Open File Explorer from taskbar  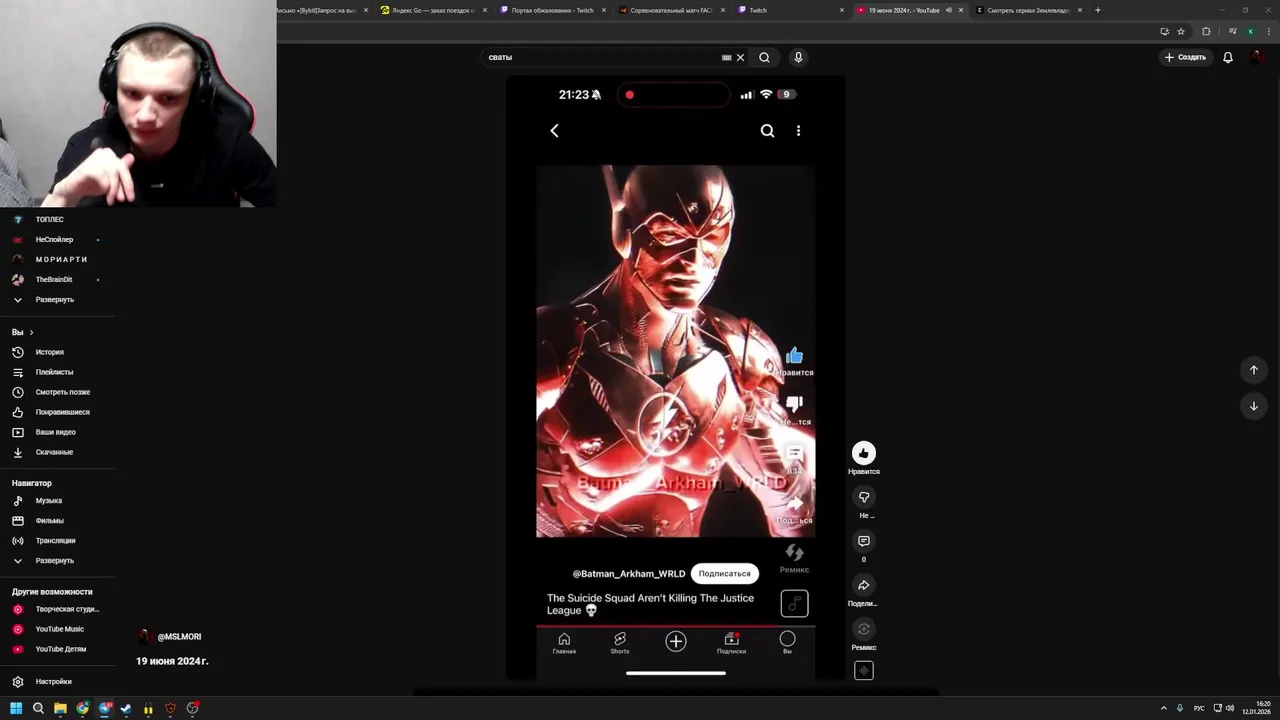coord(60,708)
